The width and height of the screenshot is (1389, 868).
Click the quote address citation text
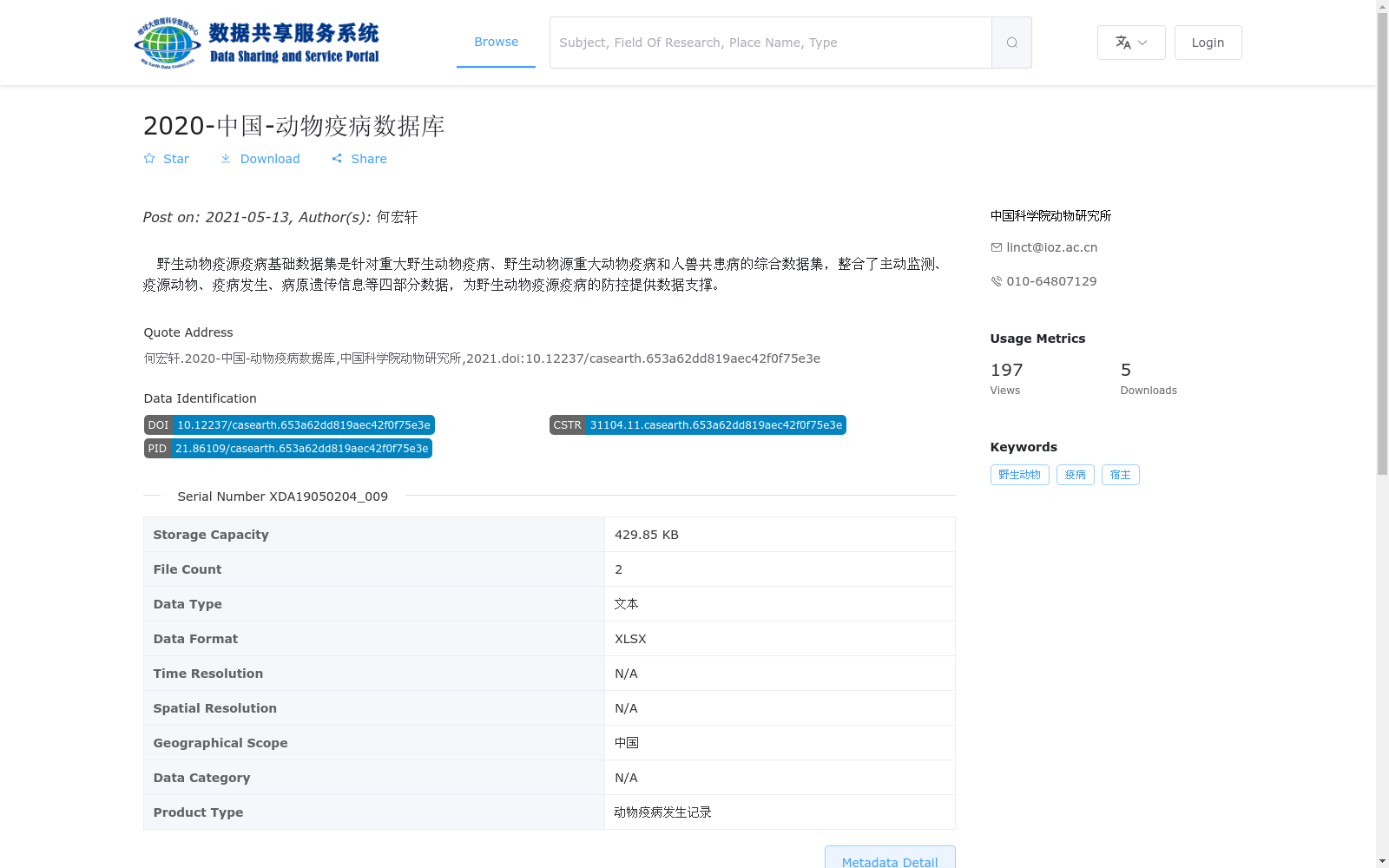coord(482,358)
